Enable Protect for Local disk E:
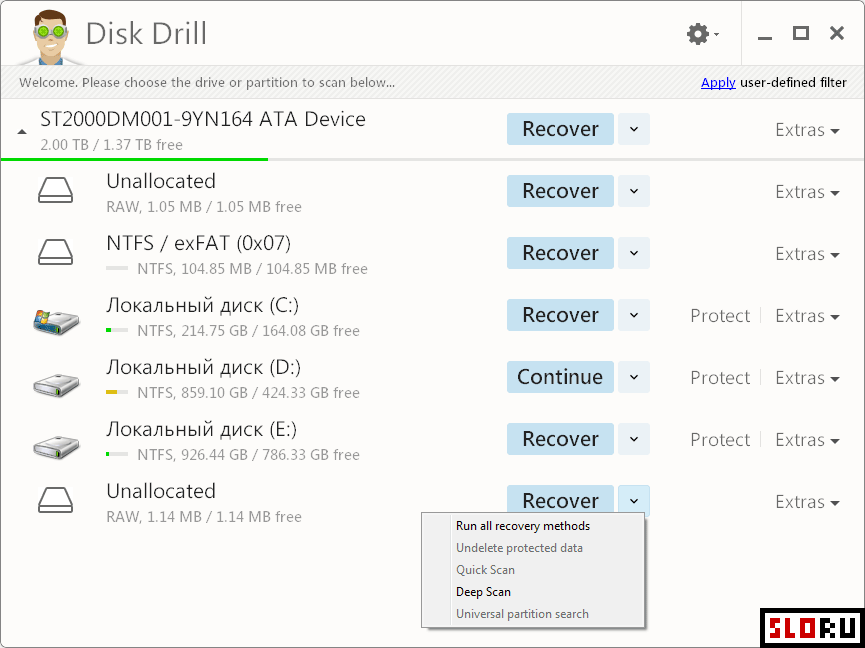 click(x=720, y=440)
